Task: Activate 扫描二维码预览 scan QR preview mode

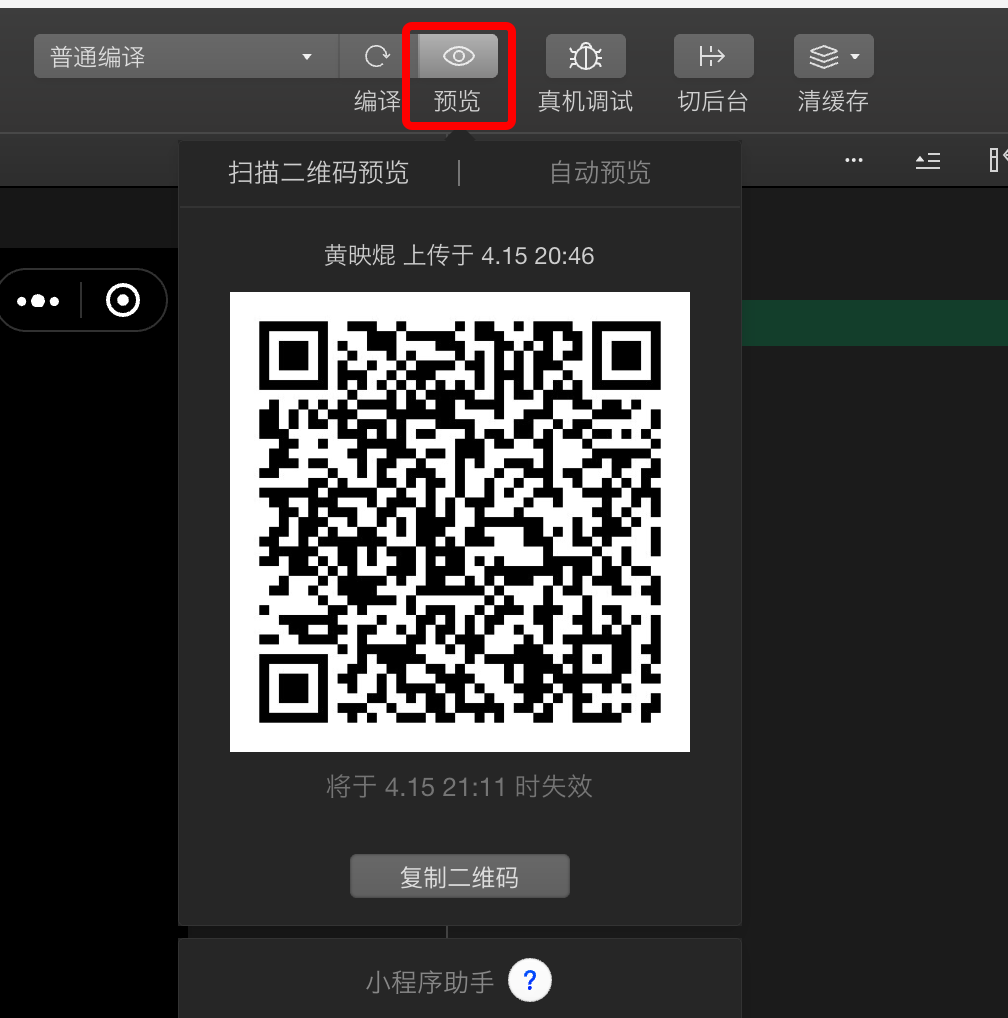Action: tap(318, 171)
